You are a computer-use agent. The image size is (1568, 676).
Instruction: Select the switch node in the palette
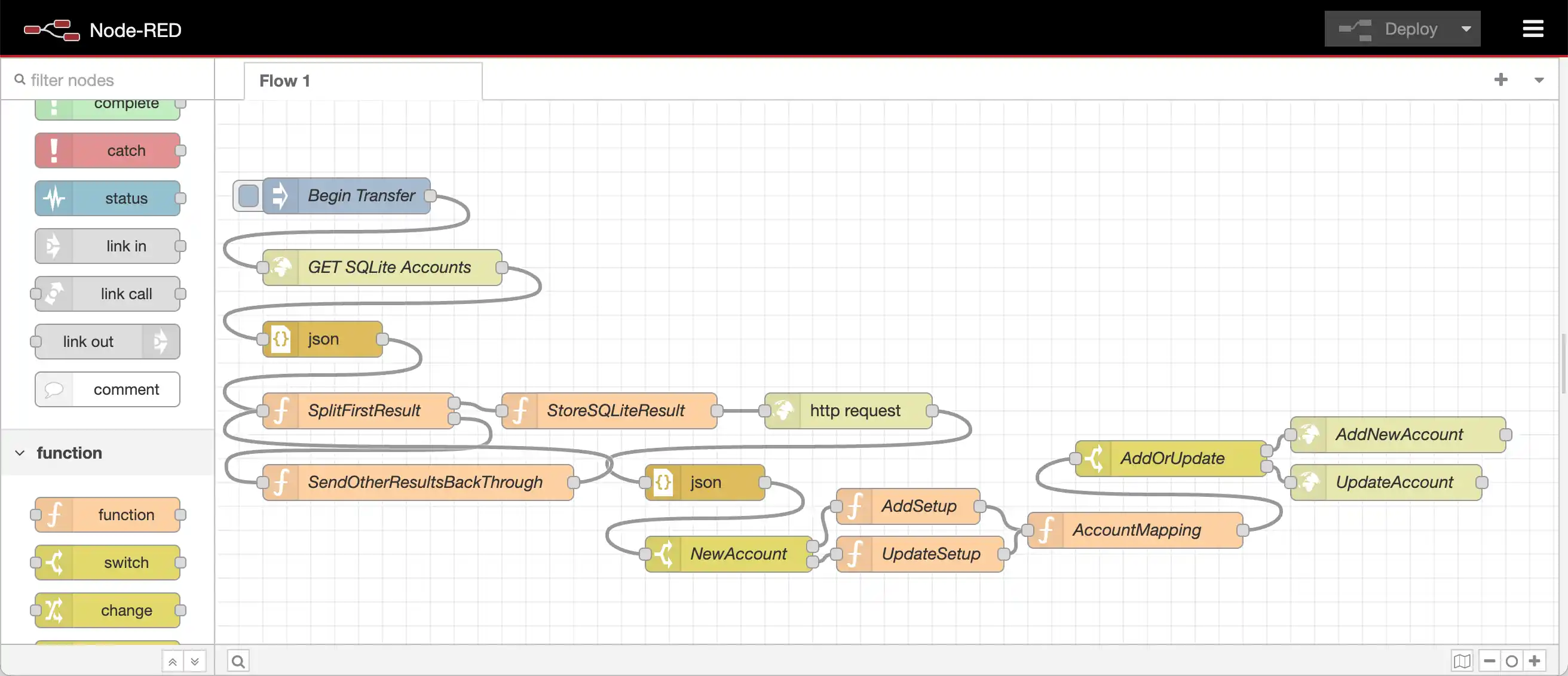tap(107, 562)
